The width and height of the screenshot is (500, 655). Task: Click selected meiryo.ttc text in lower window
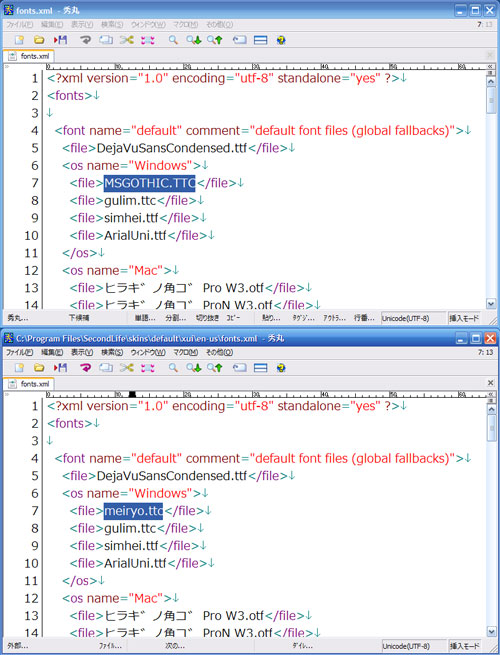click(133, 511)
